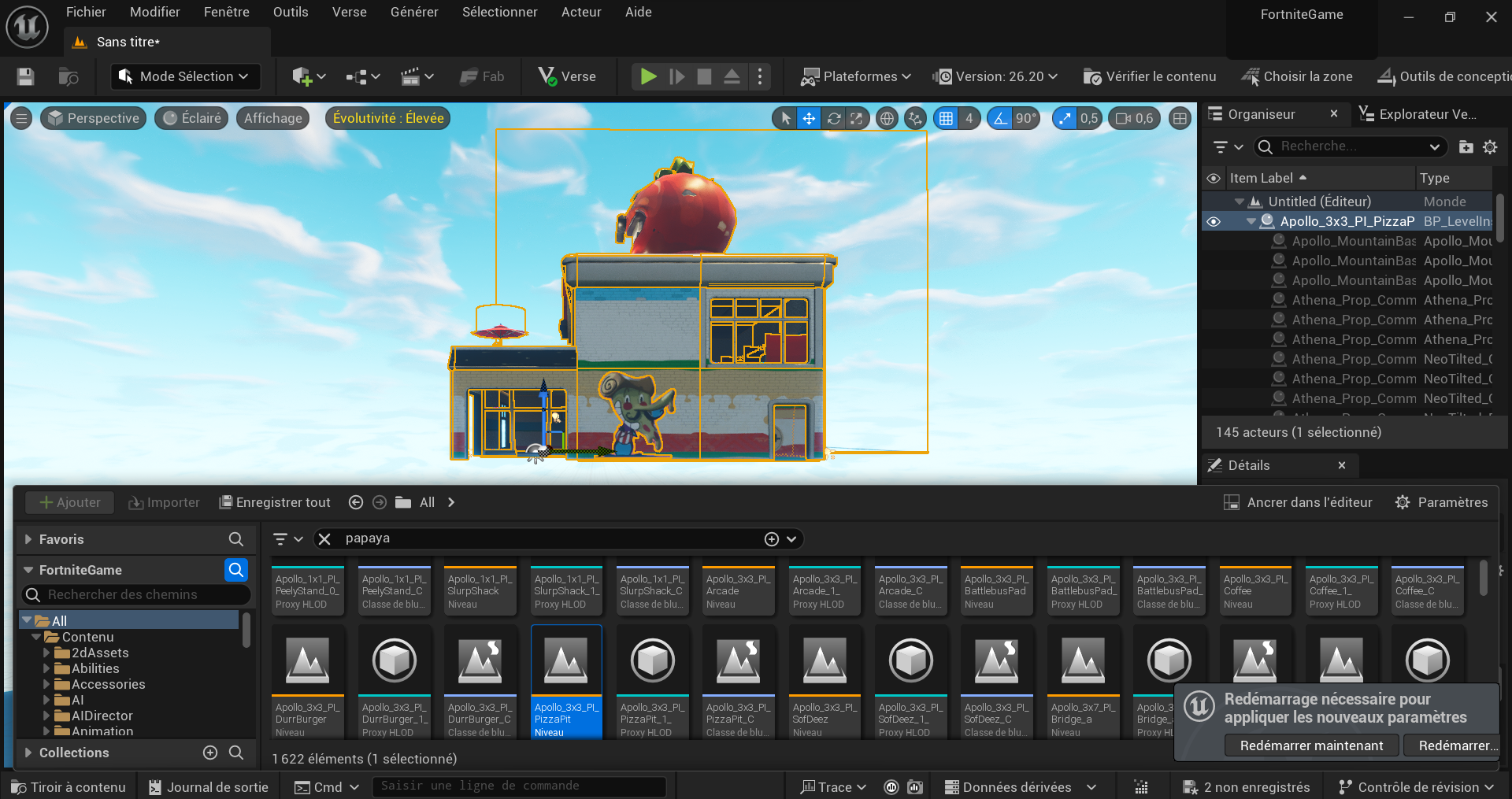Expand the 2dAssets folder in tree
Screen dimensions: 1512x799
point(46,653)
